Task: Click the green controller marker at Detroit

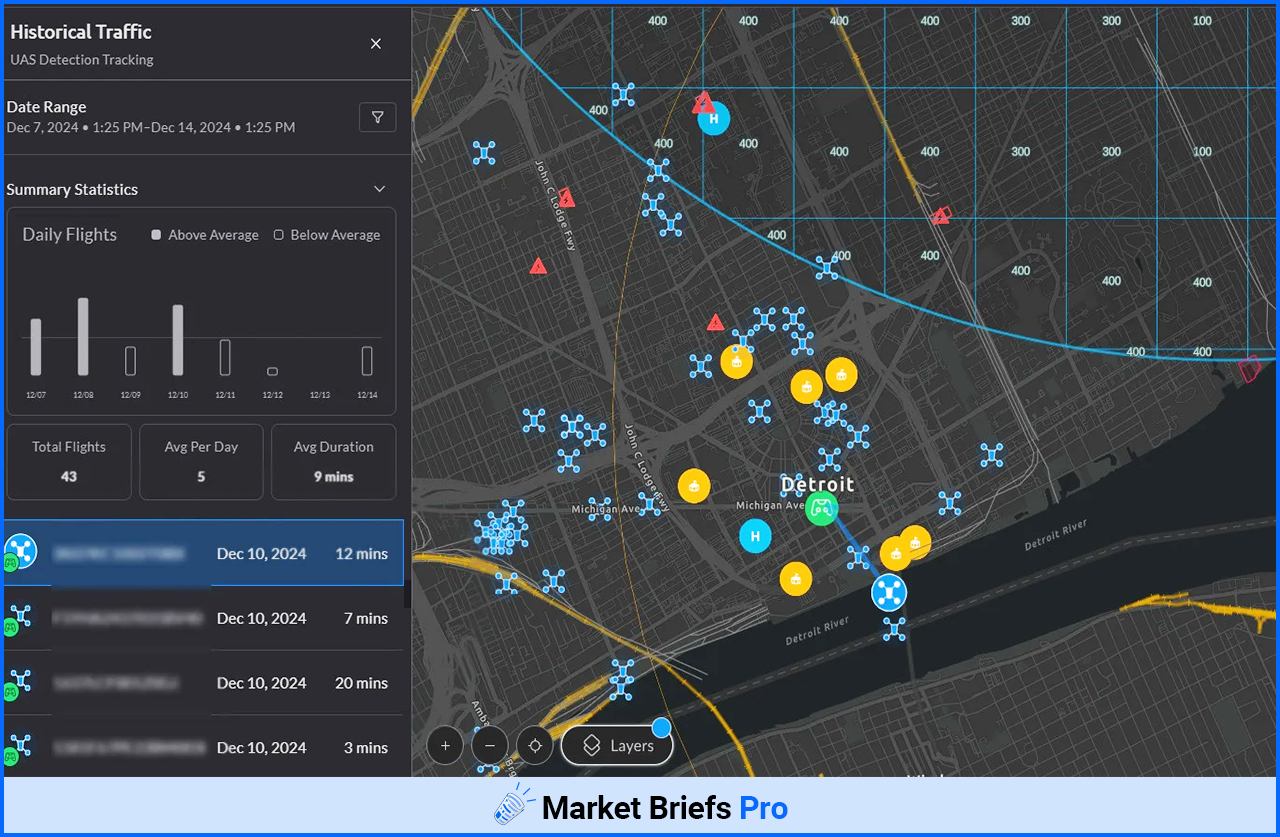Action: point(821,508)
